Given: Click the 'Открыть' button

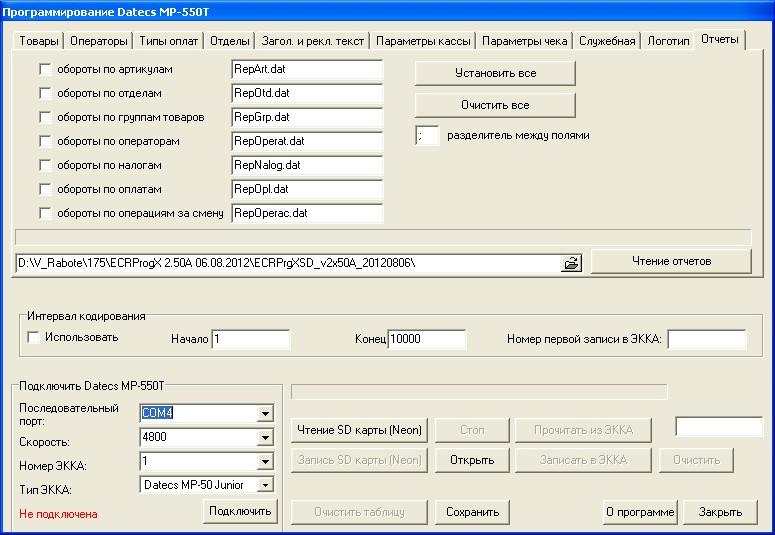Looking at the screenshot, I should pyautogui.click(x=472, y=460).
